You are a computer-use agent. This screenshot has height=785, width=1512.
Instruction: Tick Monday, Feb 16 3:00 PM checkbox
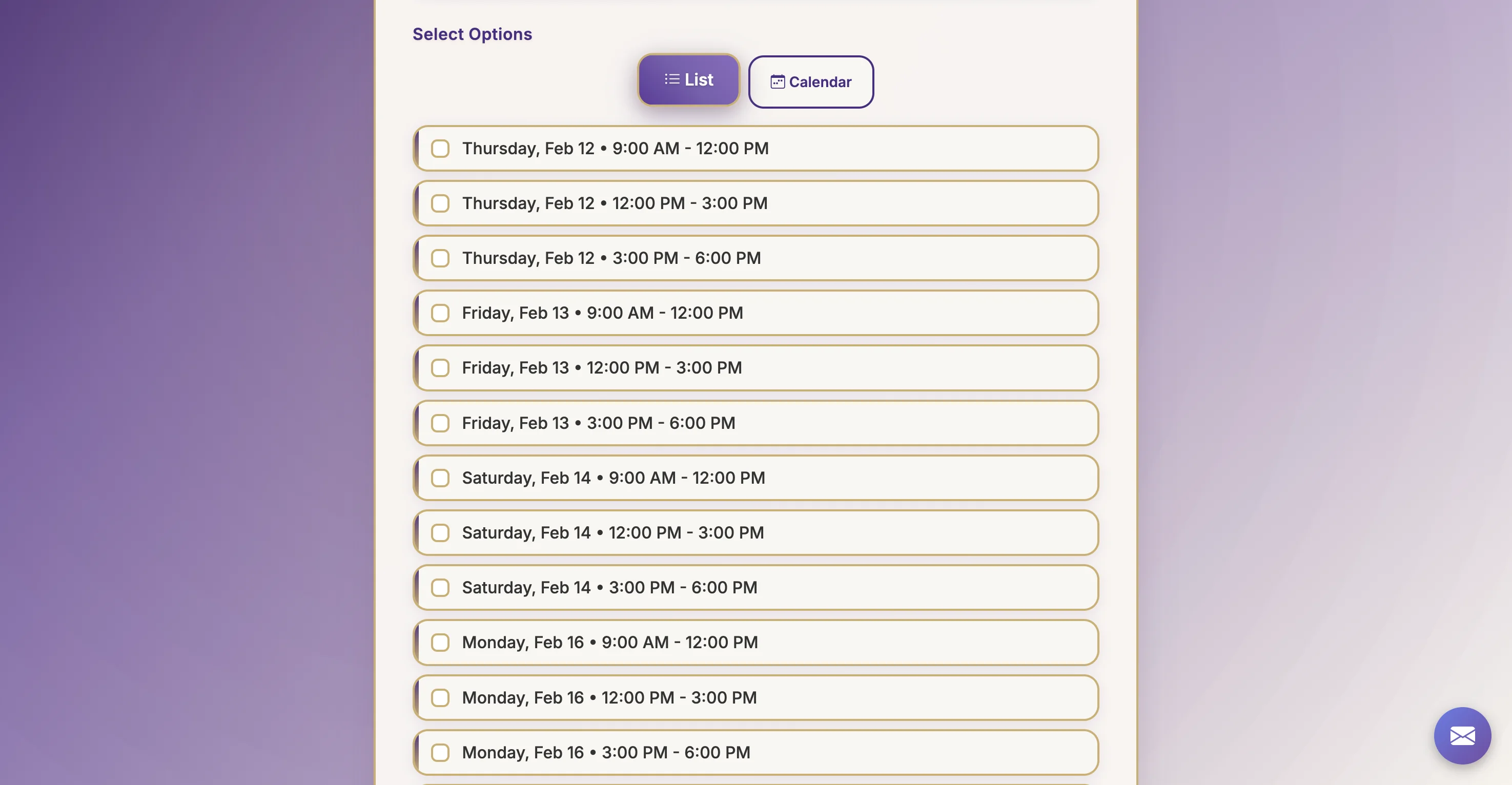(x=440, y=753)
